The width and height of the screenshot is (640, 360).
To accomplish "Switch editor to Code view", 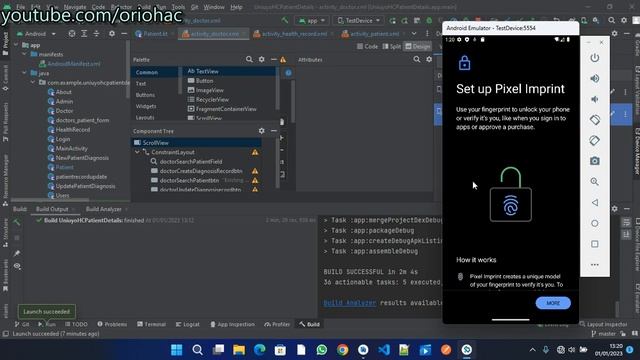I will [367, 47].
